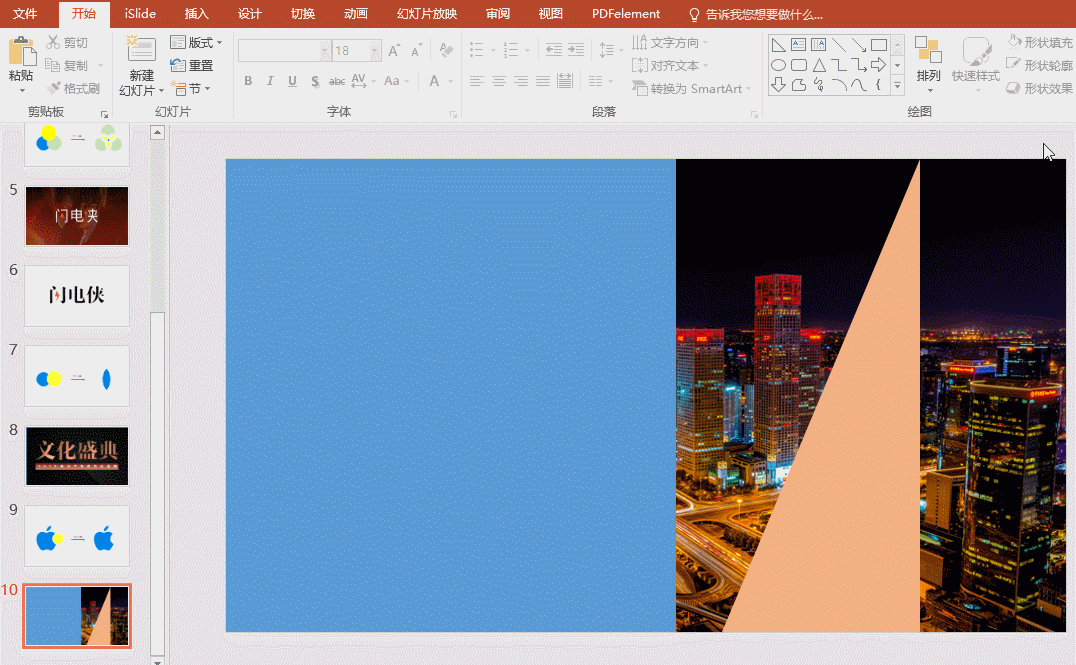Click the distribute text alignment icon
This screenshot has width=1076, height=665.
click(x=565, y=81)
